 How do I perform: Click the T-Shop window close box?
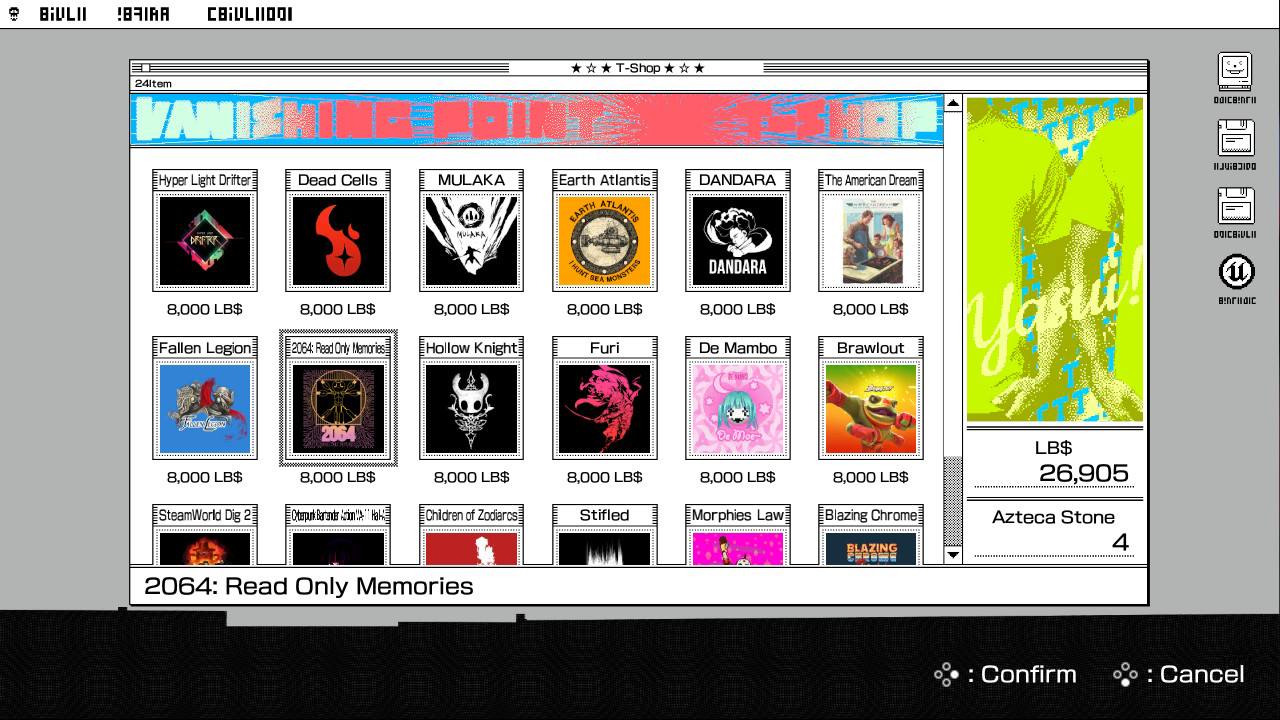(146, 68)
